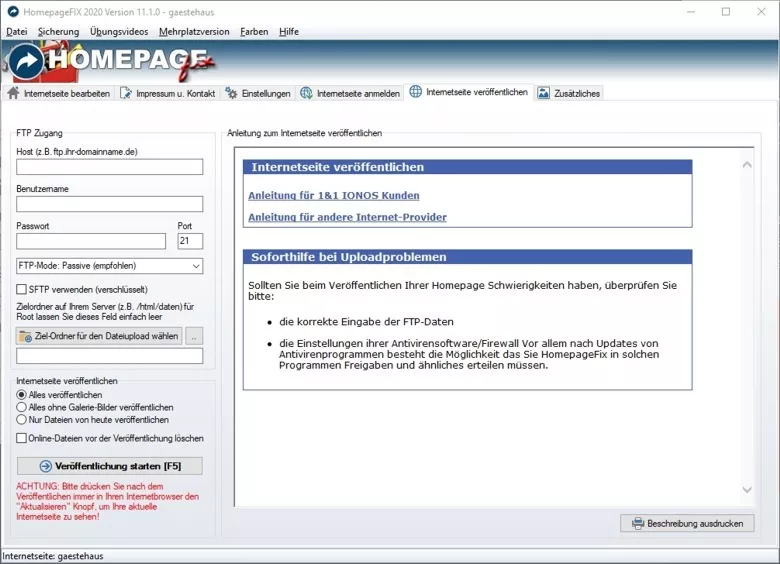Click the house icon on Internetseite bearbeiten tab
The width and height of the screenshot is (780, 564).
click(13, 94)
